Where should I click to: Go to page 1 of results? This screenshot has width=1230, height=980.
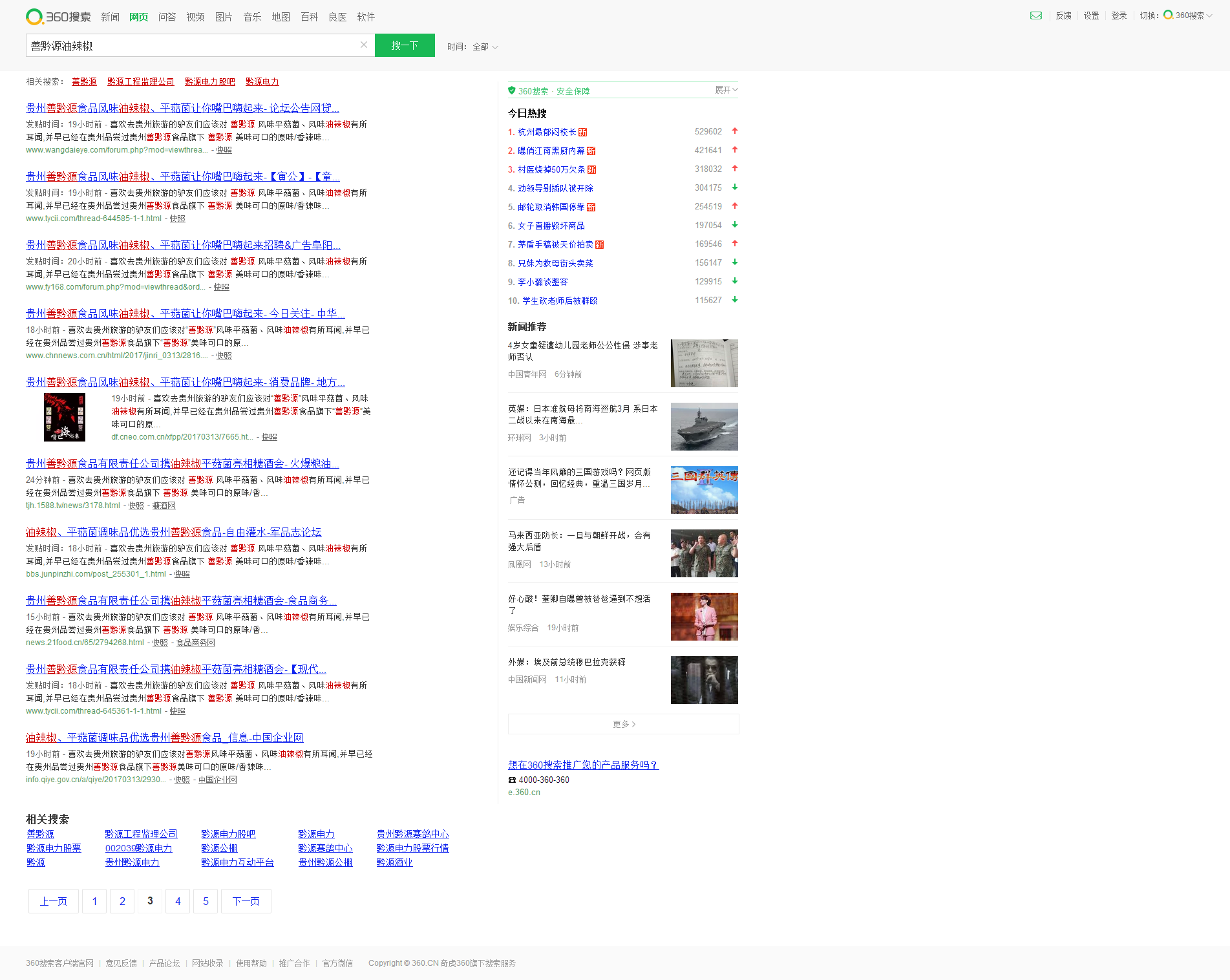94,901
